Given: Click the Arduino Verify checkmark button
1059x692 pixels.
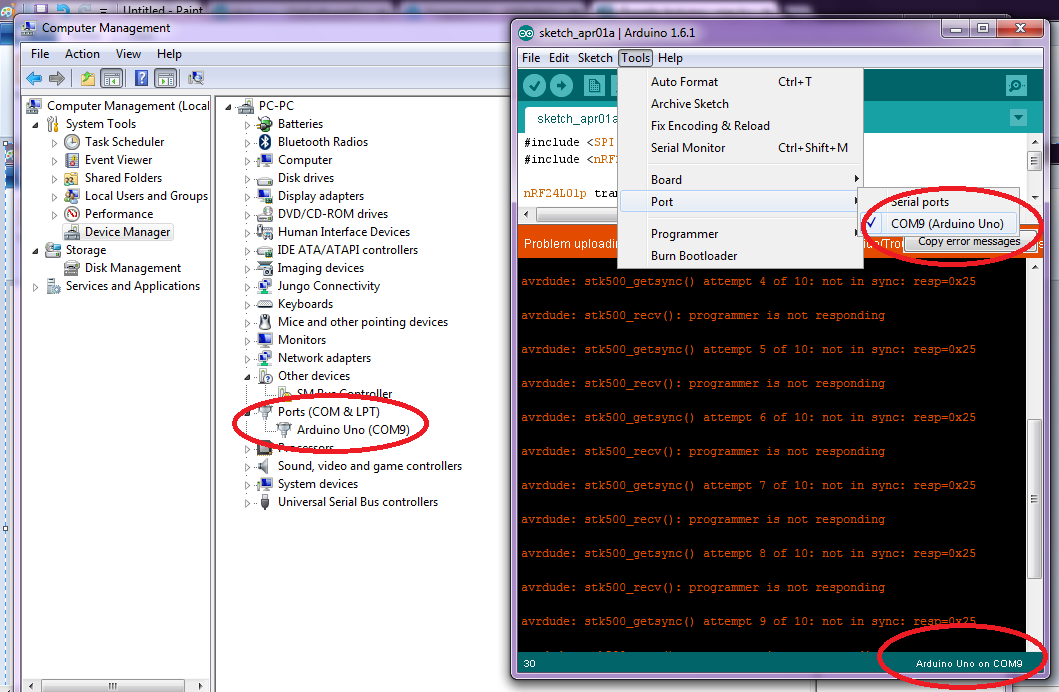Looking at the screenshot, I should [534, 85].
